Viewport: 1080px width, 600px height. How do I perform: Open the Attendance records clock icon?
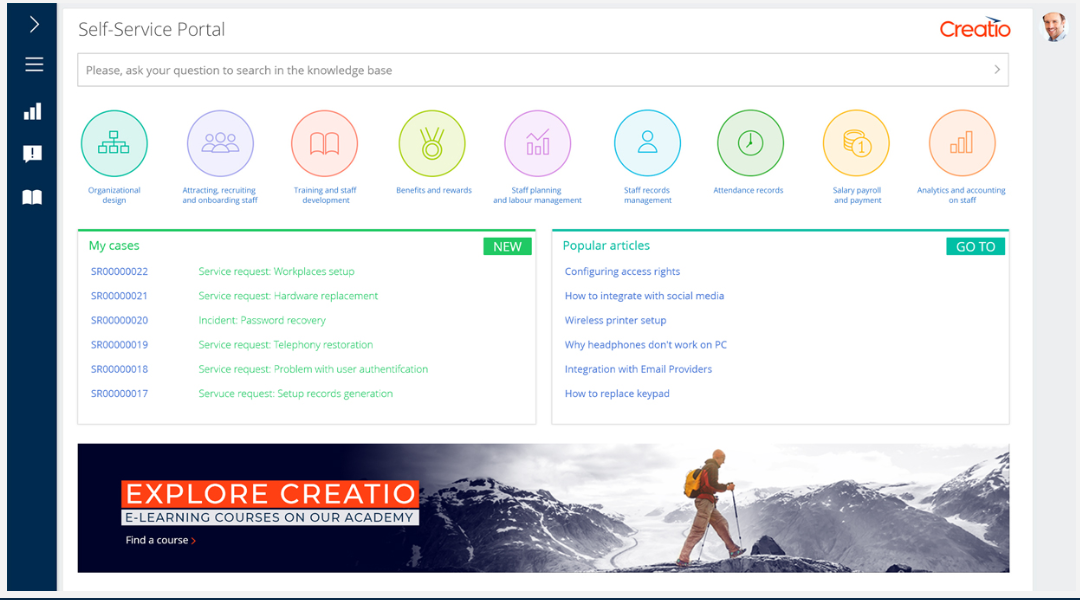749,144
